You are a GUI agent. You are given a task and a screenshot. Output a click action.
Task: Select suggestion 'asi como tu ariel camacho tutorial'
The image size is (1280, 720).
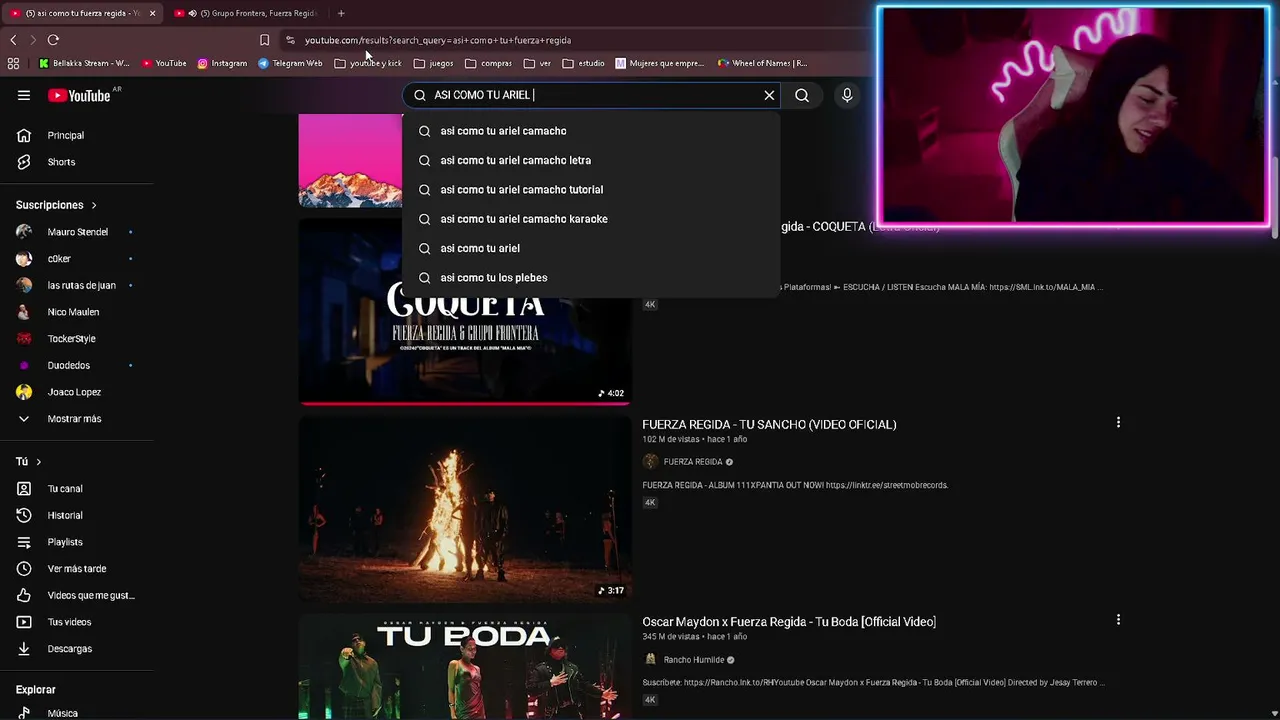(x=590, y=190)
